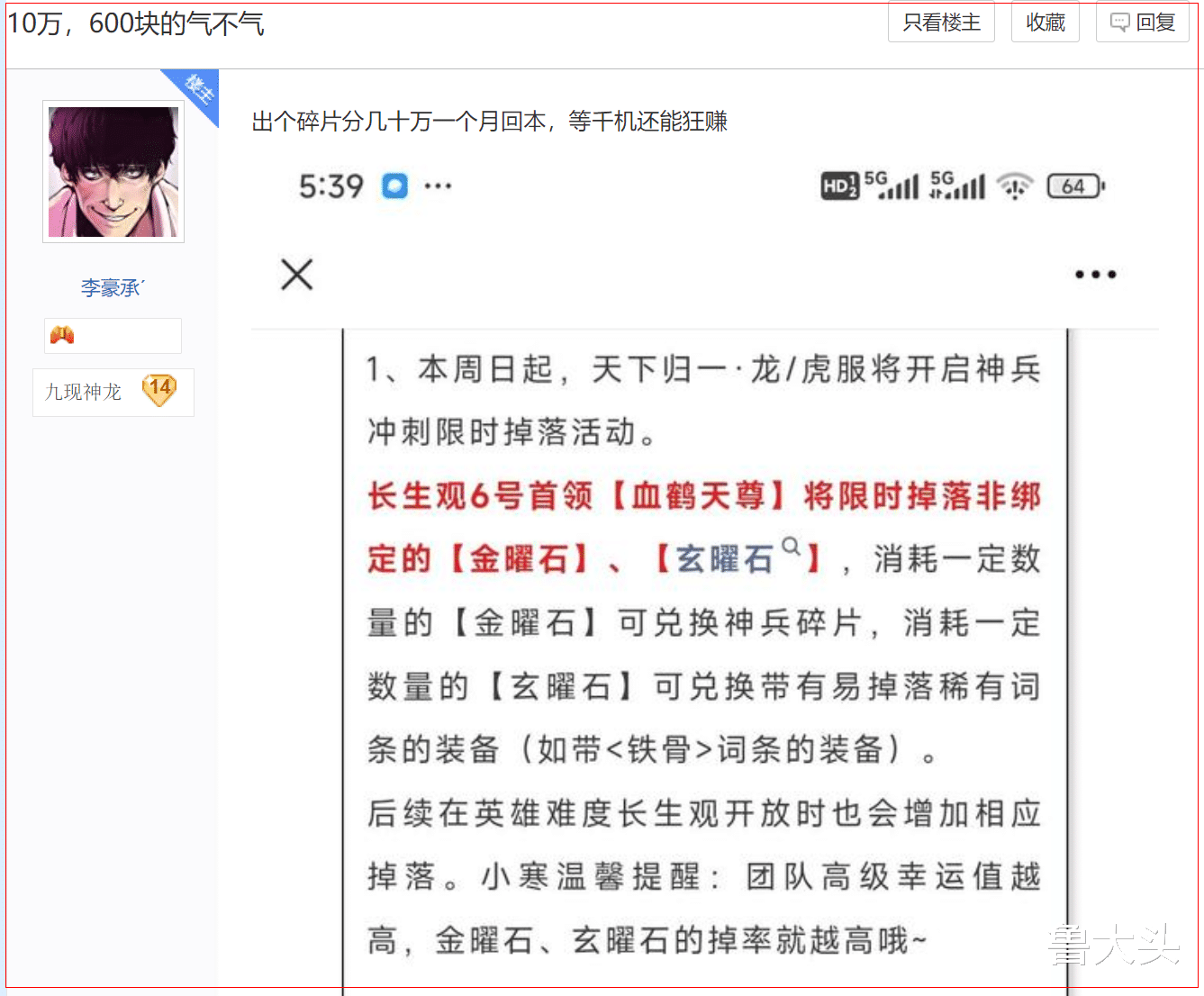Screen dimensions: 1204x996
Task: Click the WiFi signal icon
Action: pyautogui.click(x=1014, y=186)
